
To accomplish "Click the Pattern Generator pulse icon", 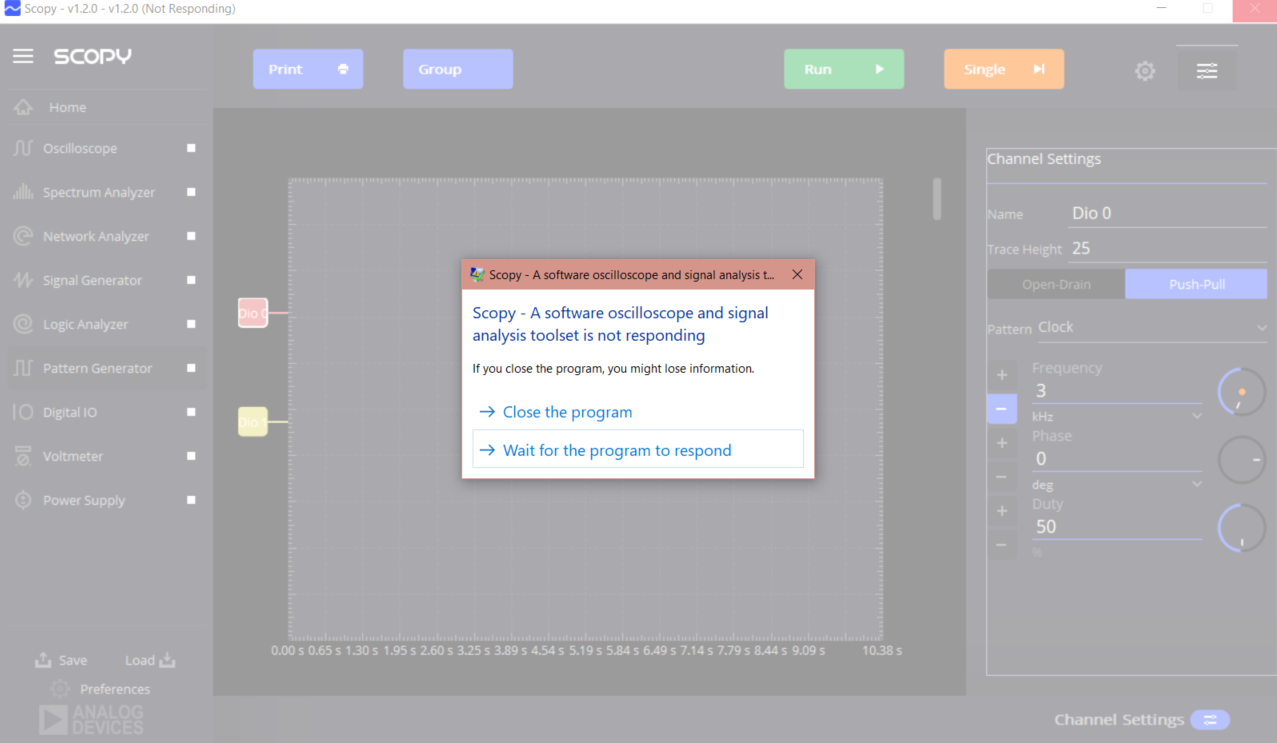I will click(x=23, y=368).
